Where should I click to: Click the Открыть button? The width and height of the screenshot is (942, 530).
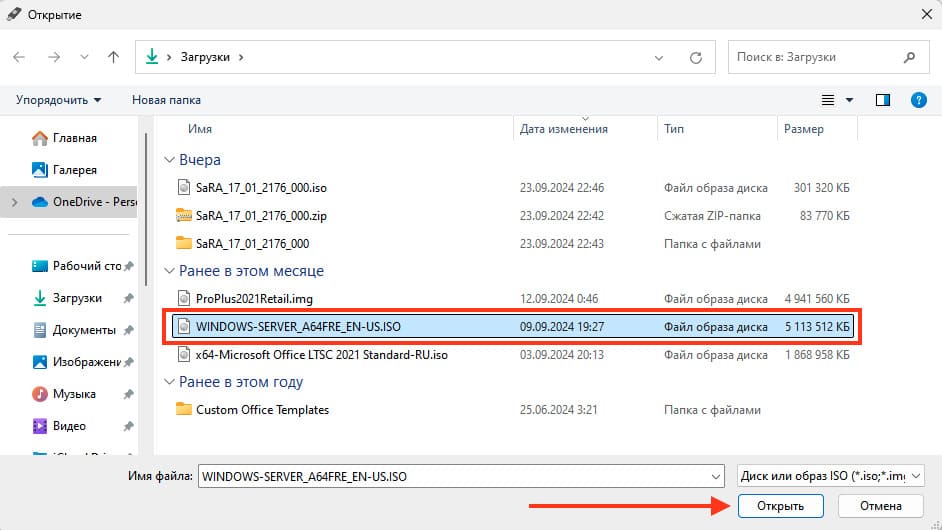[780, 506]
